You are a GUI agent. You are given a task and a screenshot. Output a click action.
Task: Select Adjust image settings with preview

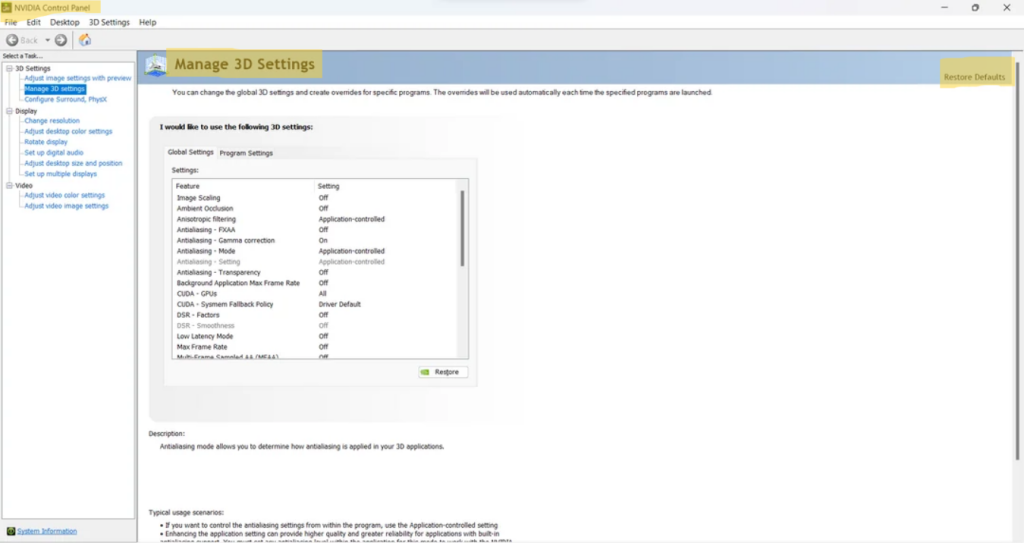[78, 78]
